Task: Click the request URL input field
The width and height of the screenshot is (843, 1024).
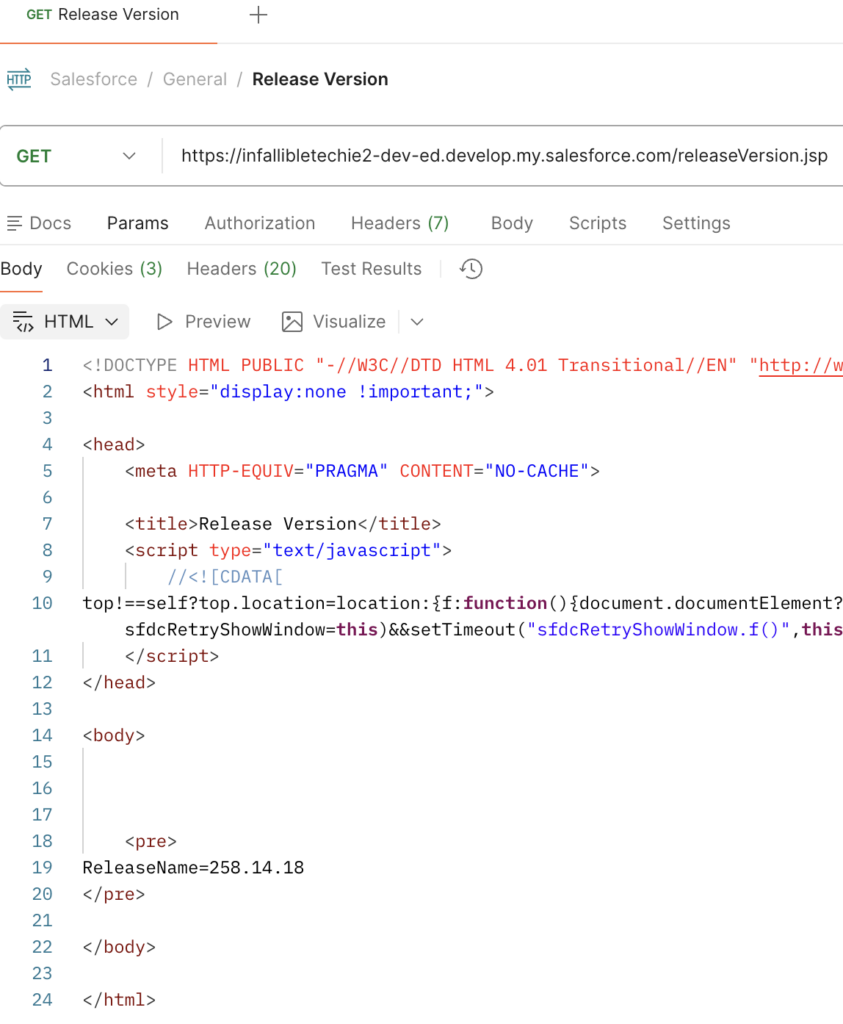Action: (x=504, y=156)
